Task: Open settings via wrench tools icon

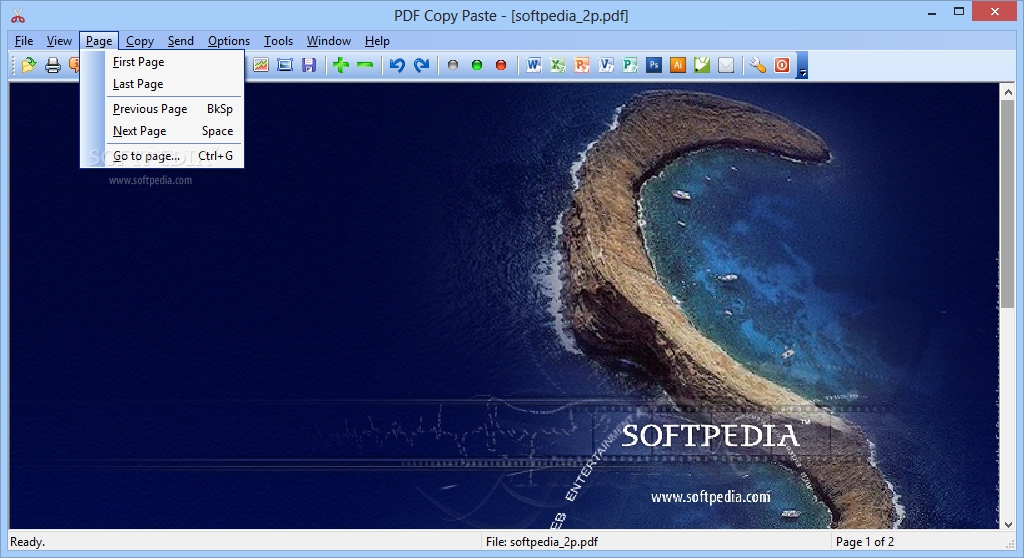Action: click(758, 65)
